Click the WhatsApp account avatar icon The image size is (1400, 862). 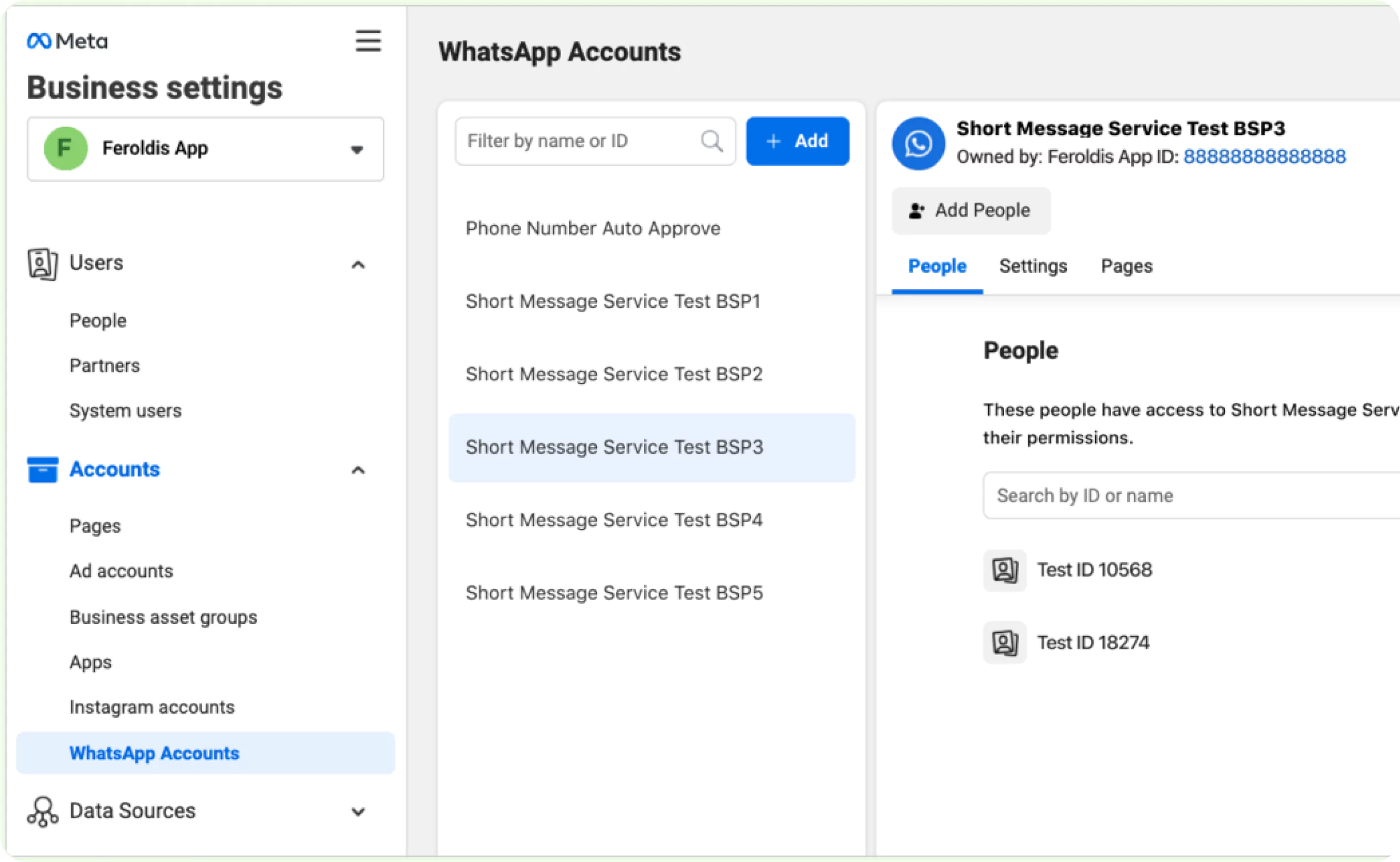coord(918,143)
